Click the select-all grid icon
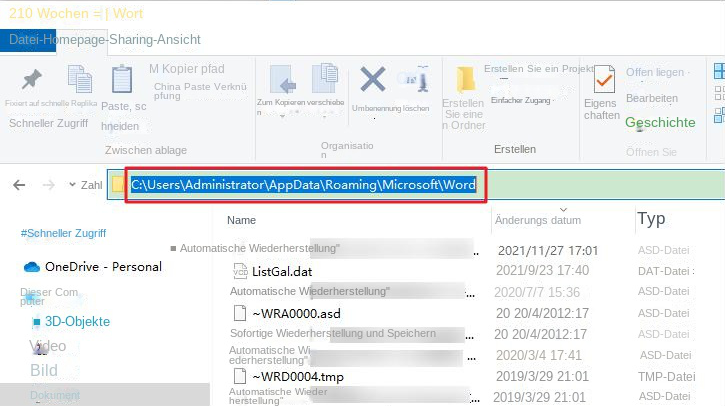This screenshot has height=406, width=725. (719, 71)
